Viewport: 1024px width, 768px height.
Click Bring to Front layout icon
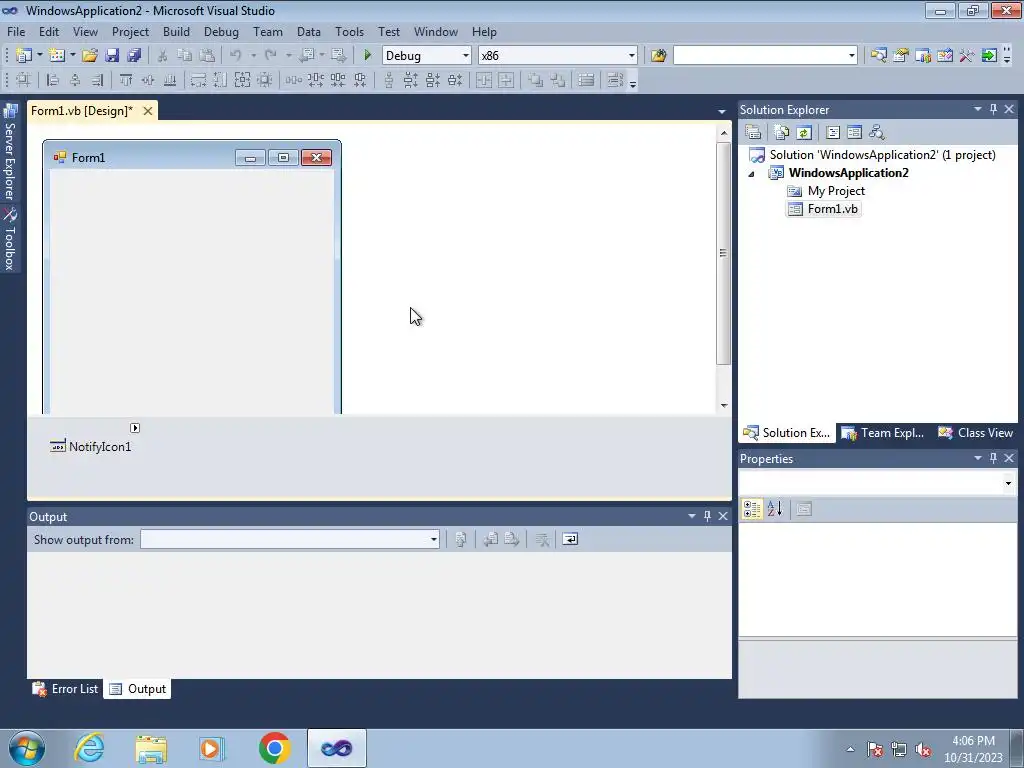[535, 80]
